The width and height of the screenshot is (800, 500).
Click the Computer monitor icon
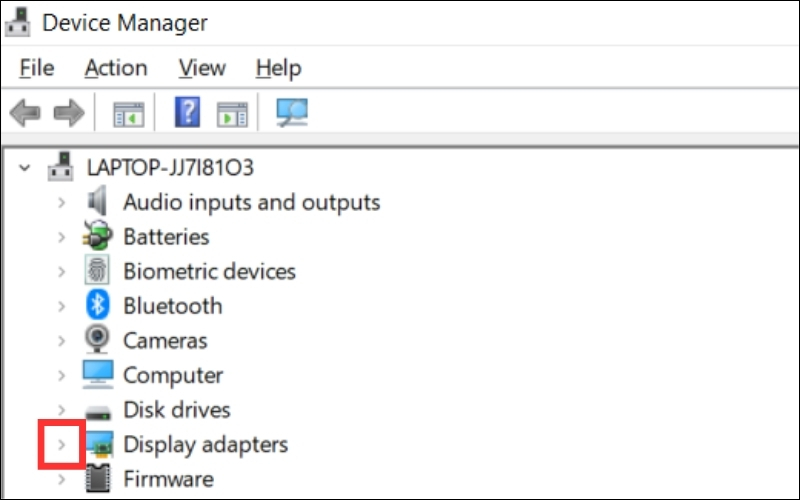point(98,374)
